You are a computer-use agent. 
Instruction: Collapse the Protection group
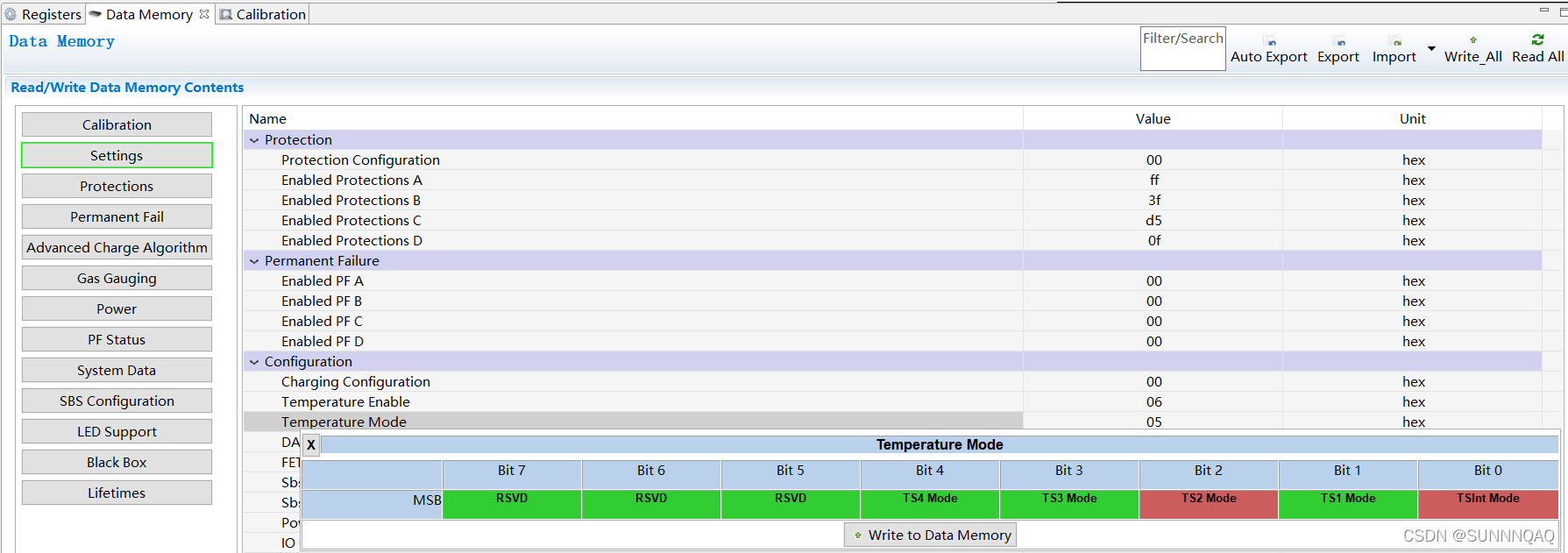coord(254,140)
